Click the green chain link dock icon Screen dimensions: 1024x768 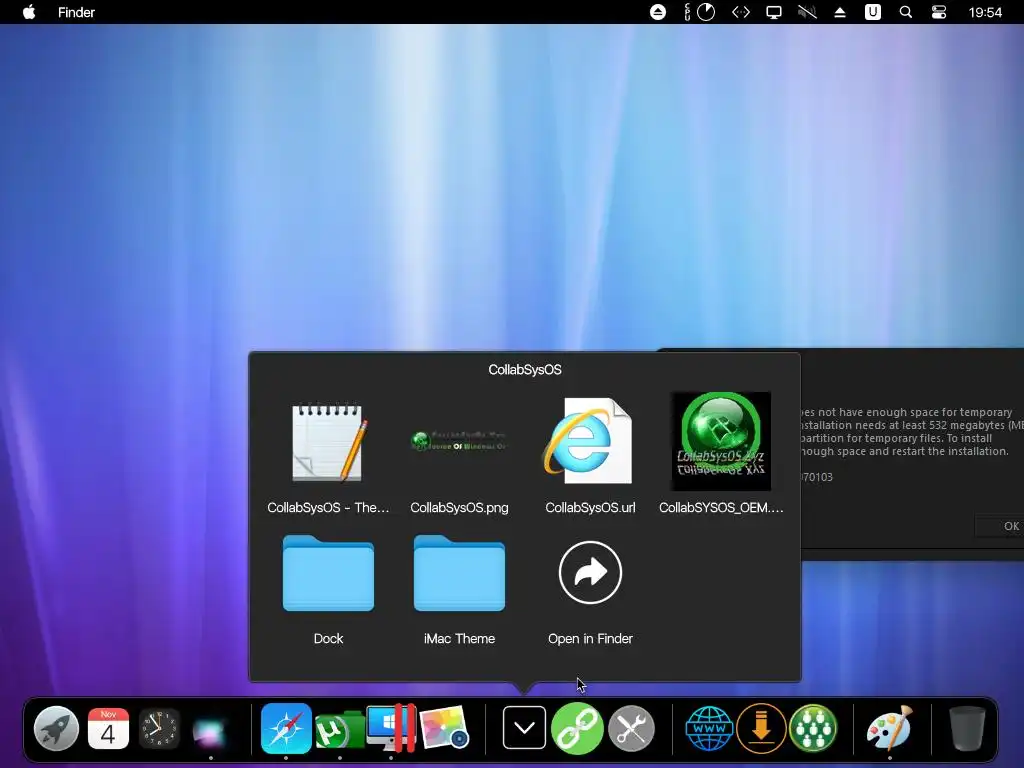pyautogui.click(x=577, y=728)
